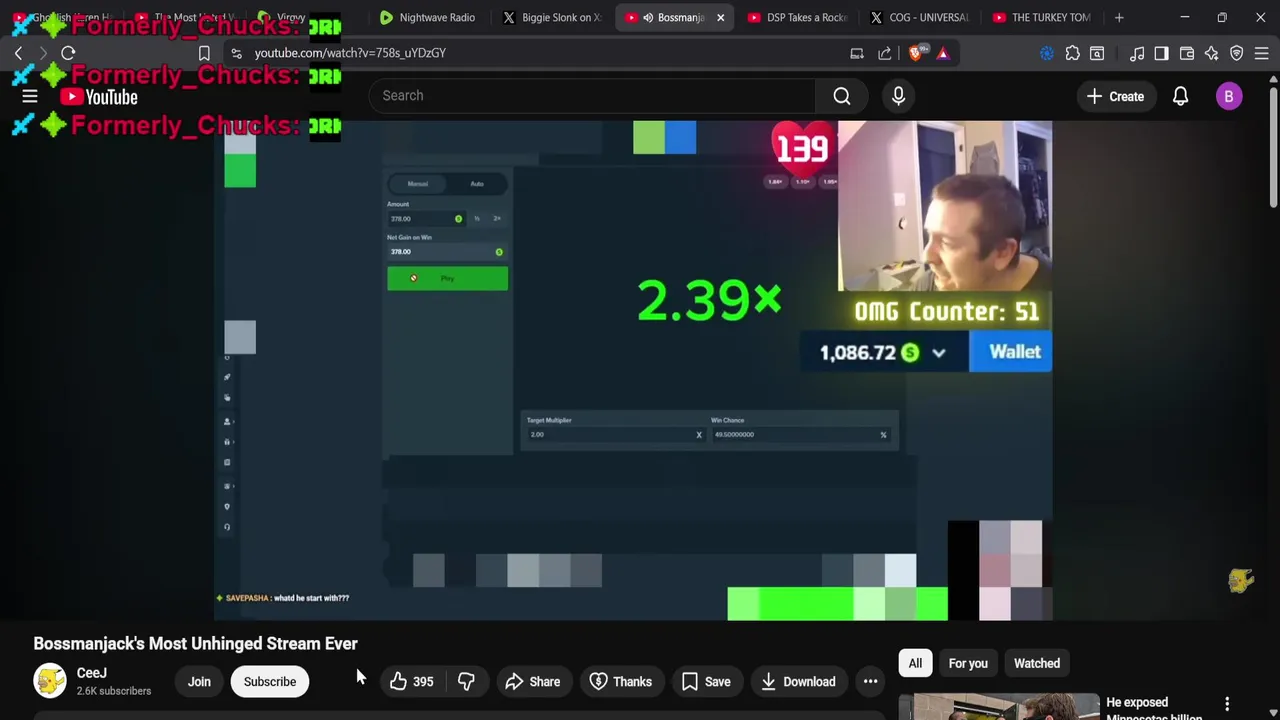Dislike this video

pos(466,682)
